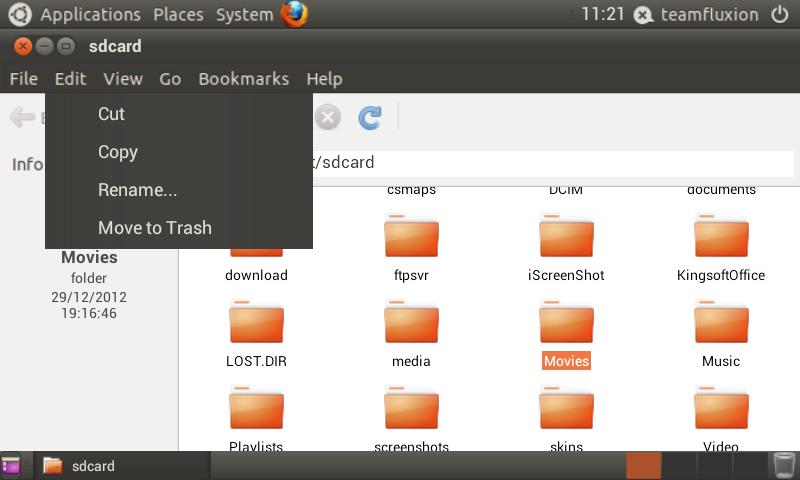This screenshot has width=800, height=480.
Task: Click the power shutdown icon
Action: tap(780, 14)
